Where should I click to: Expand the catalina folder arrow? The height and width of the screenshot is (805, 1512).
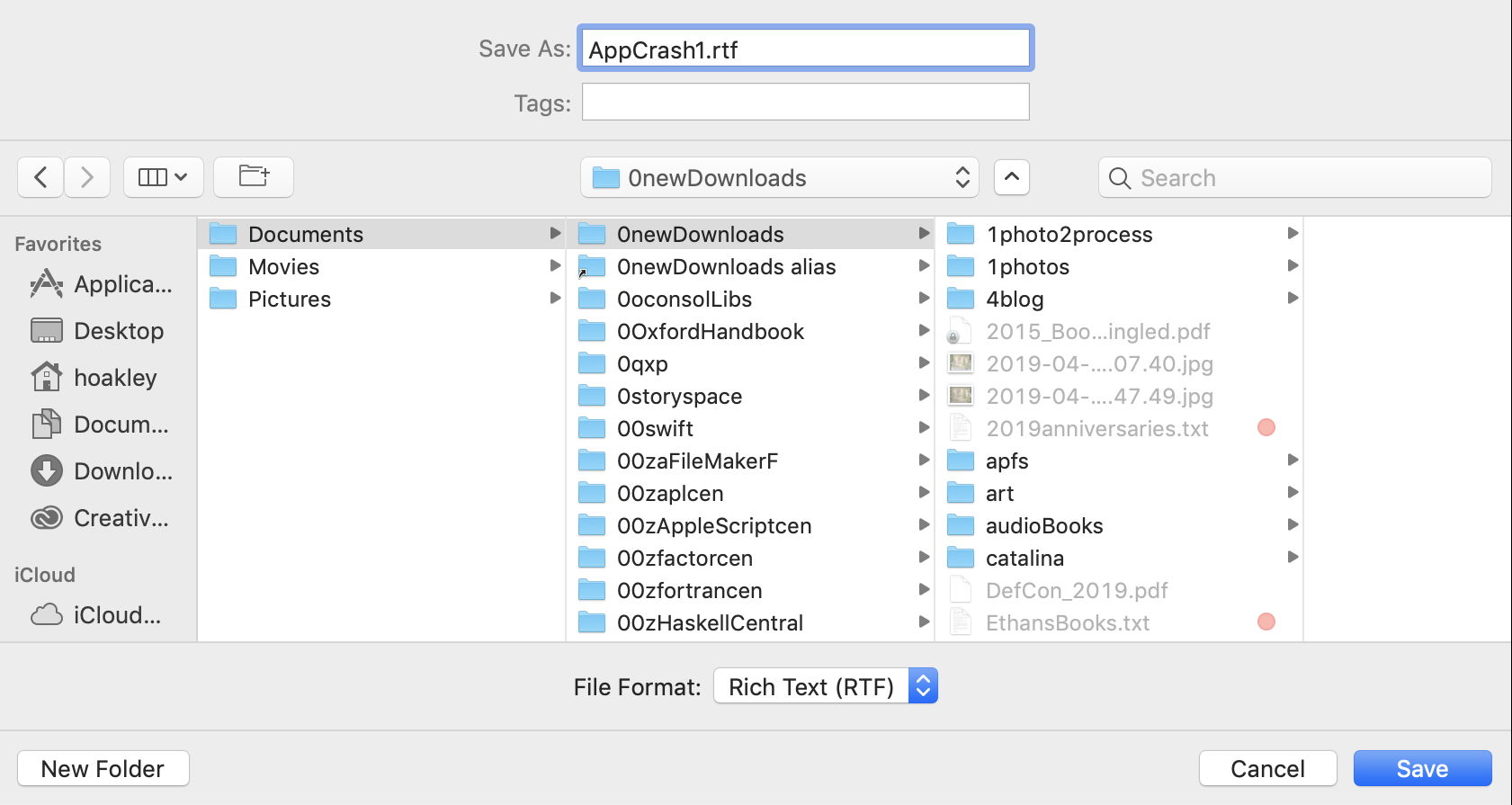(1293, 558)
